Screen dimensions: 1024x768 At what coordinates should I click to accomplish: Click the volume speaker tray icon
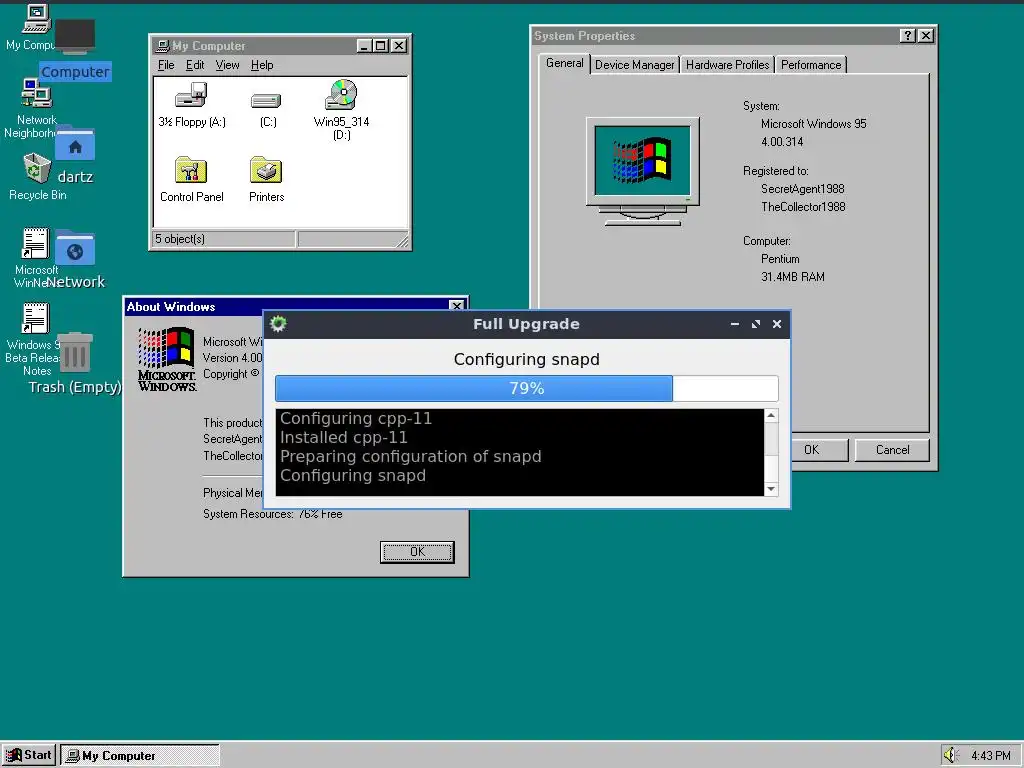click(950, 755)
